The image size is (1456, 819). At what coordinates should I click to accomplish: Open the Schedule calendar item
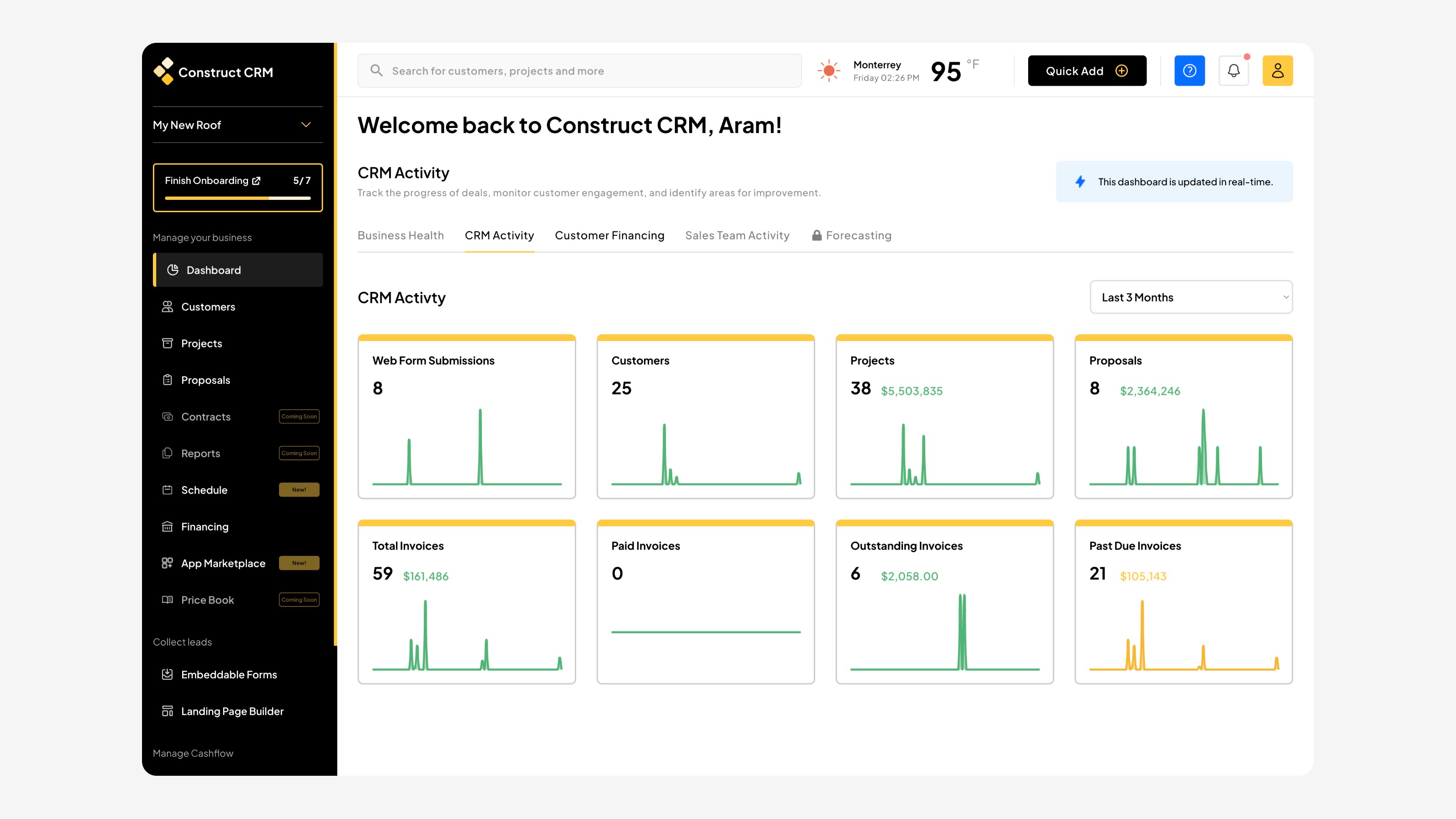click(204, 489)
